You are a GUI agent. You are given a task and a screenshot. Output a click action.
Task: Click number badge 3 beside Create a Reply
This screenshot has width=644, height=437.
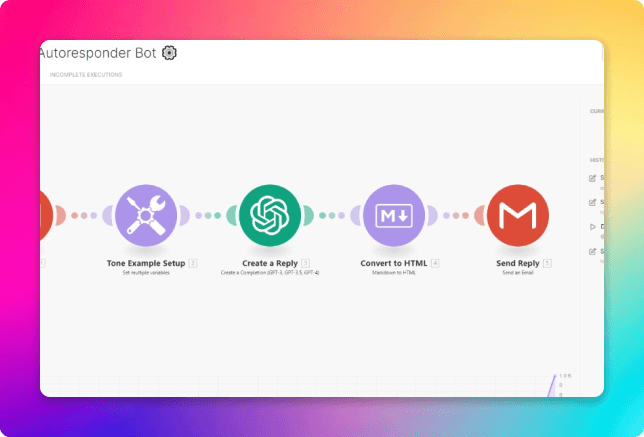(x=305, y=263)
